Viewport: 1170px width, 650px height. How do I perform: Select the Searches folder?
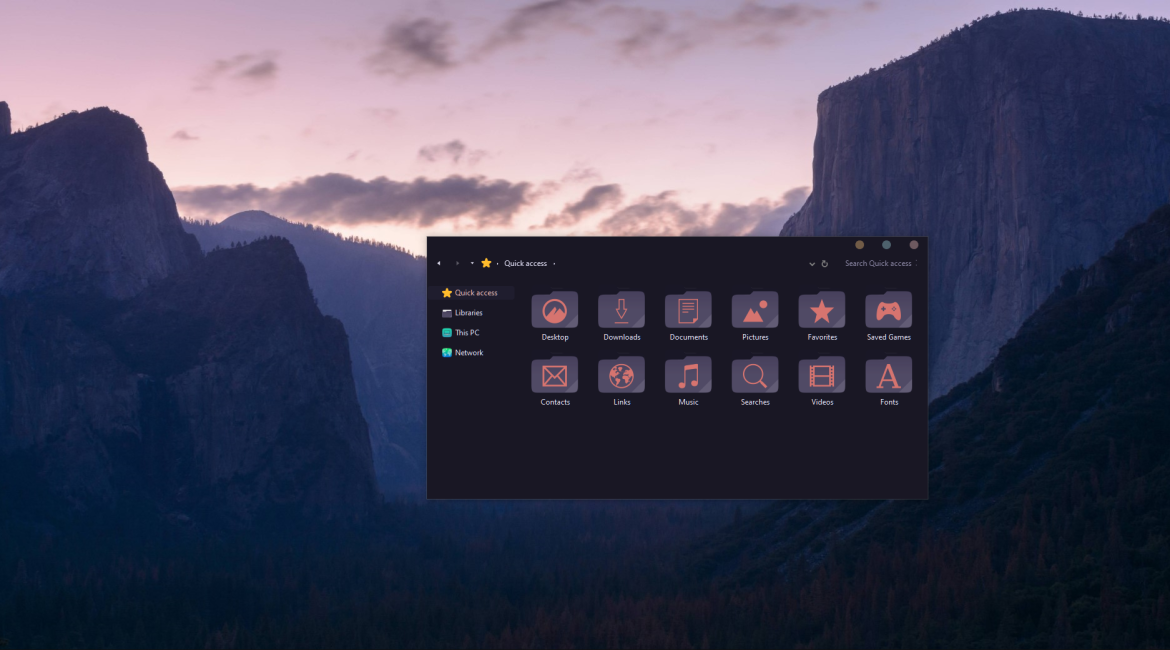pos(755,376)
